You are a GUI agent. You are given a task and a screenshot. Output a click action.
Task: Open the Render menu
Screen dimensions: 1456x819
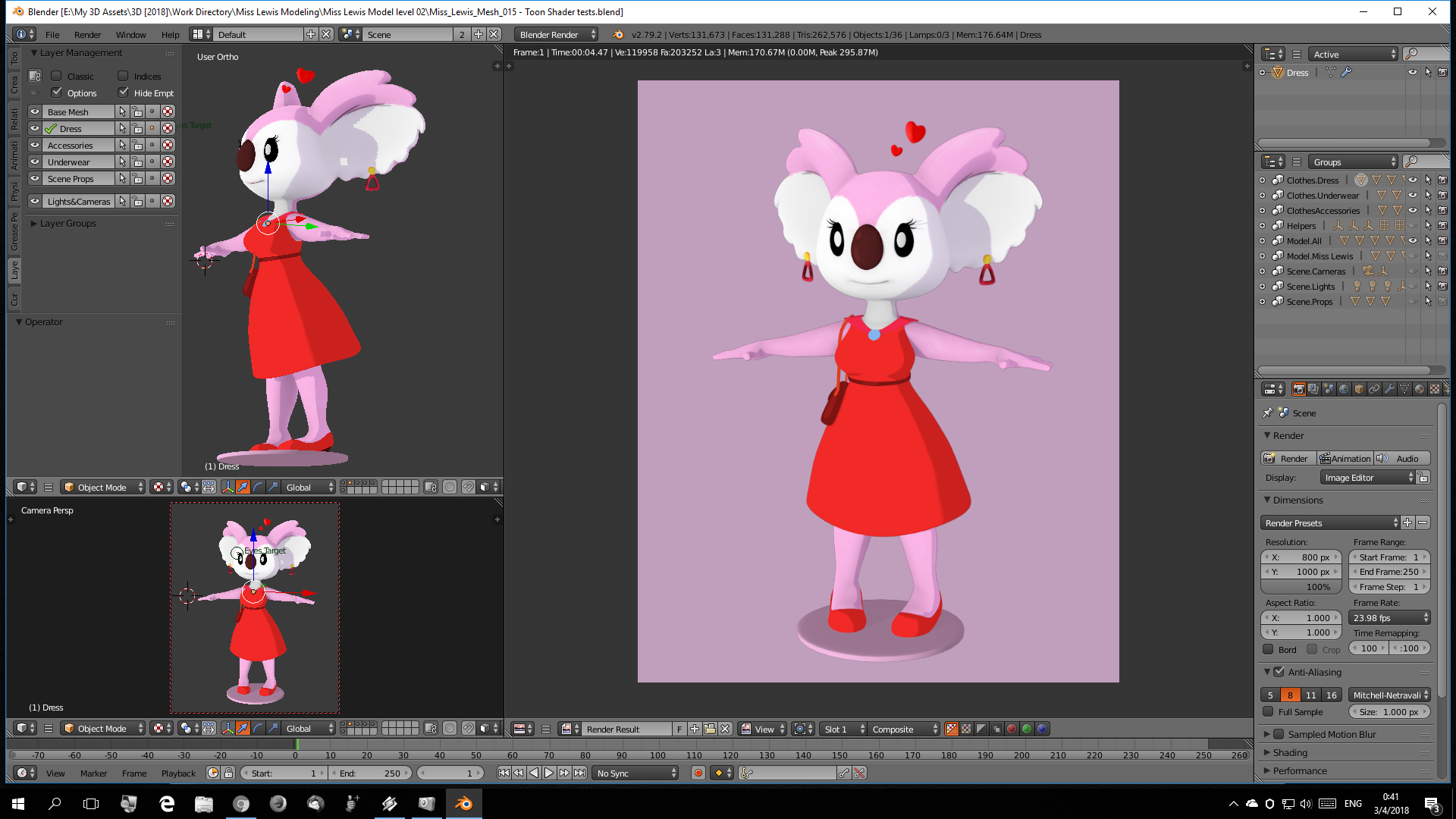(x=87, y=35)
